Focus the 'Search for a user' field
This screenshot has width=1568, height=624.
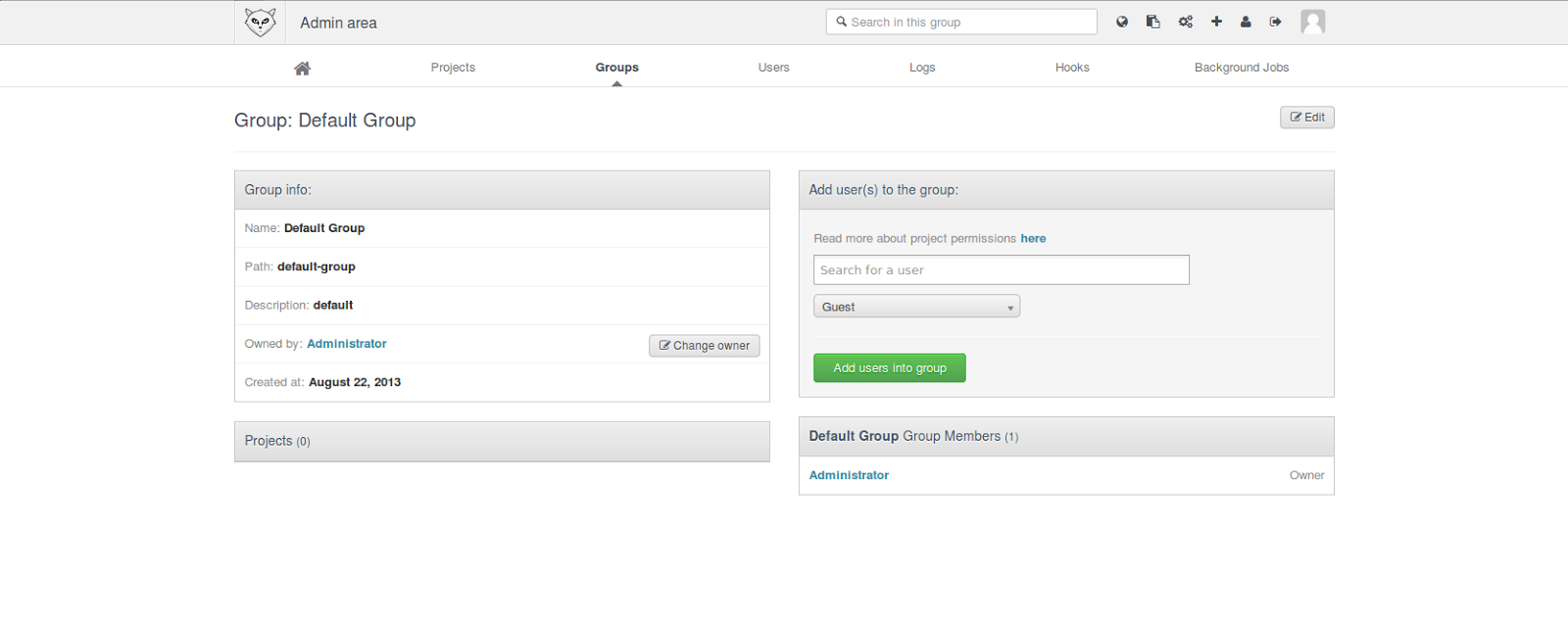(x=1001, y=270)
